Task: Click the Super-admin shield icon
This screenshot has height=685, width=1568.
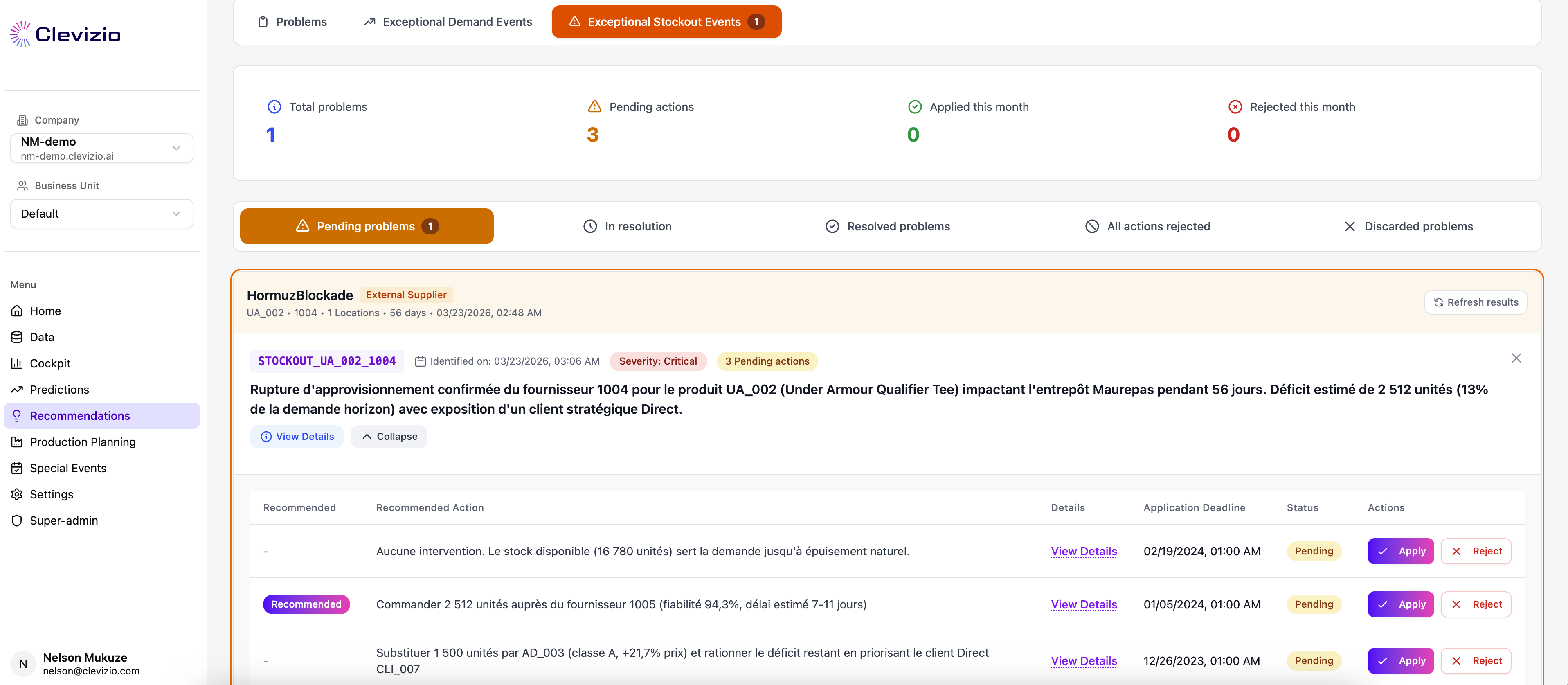Action: (17, 521)
